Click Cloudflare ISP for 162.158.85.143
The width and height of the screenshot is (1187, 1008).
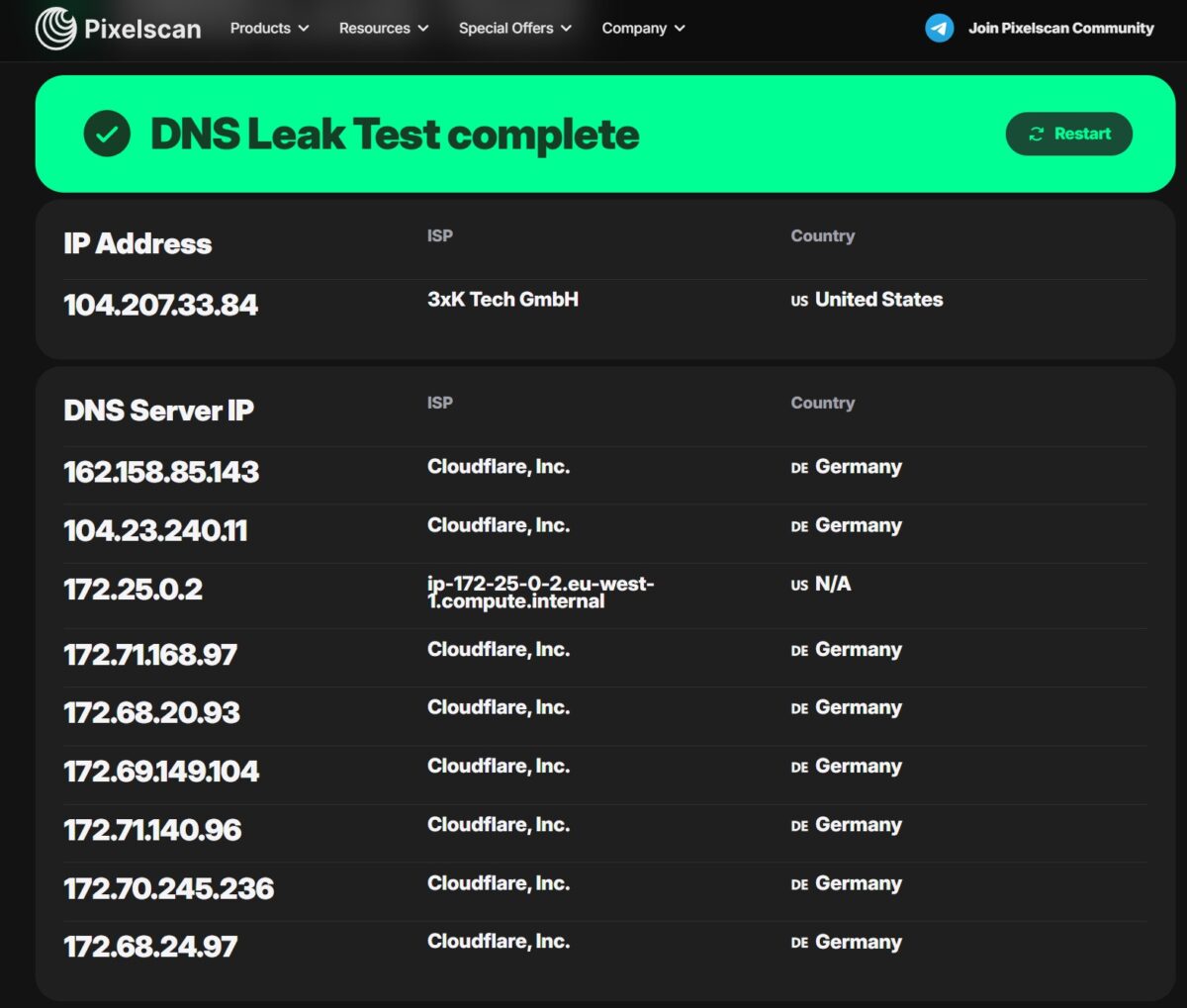(x=499, y=466)
